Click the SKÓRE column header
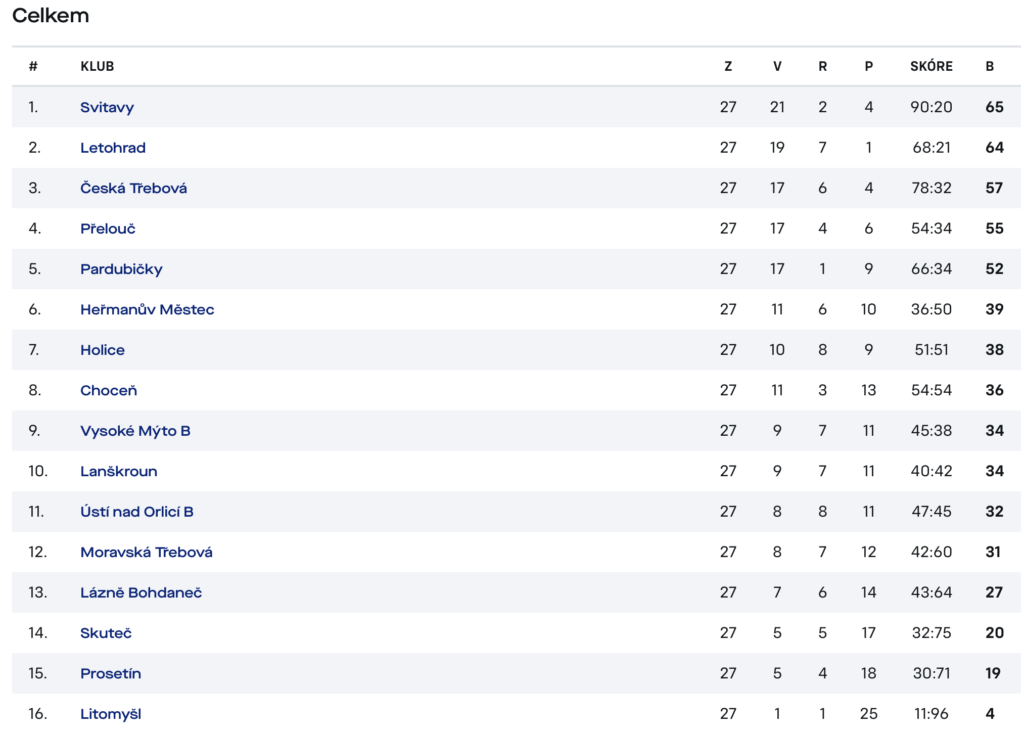1024x731 pixels. coord(931,66)
